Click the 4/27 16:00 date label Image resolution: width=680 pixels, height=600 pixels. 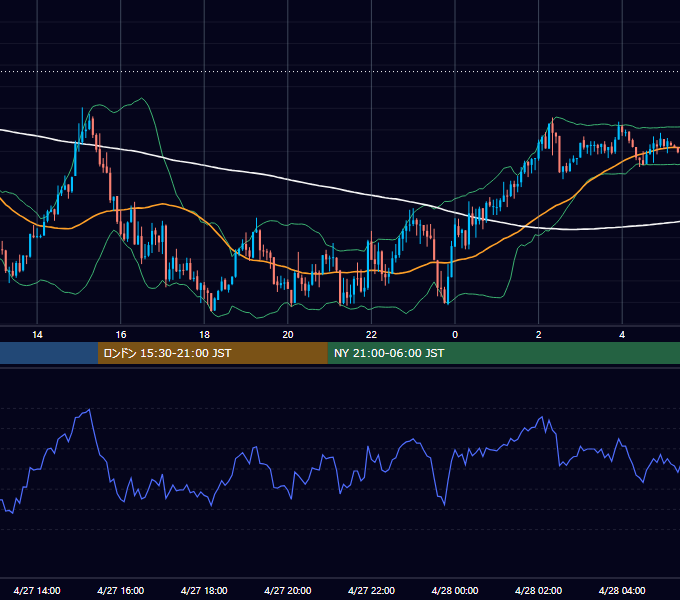(x=121, y=590)
